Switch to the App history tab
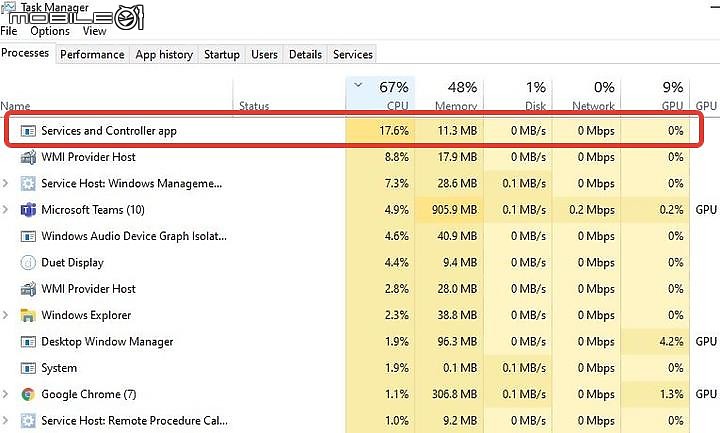720x433 pixels. click(164, 54)
